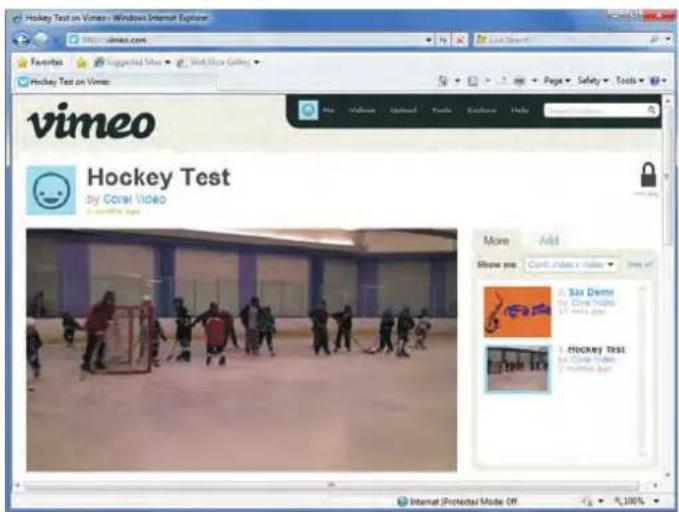
Task: Open the Tools menu in command bar
Action: point(630,81)
